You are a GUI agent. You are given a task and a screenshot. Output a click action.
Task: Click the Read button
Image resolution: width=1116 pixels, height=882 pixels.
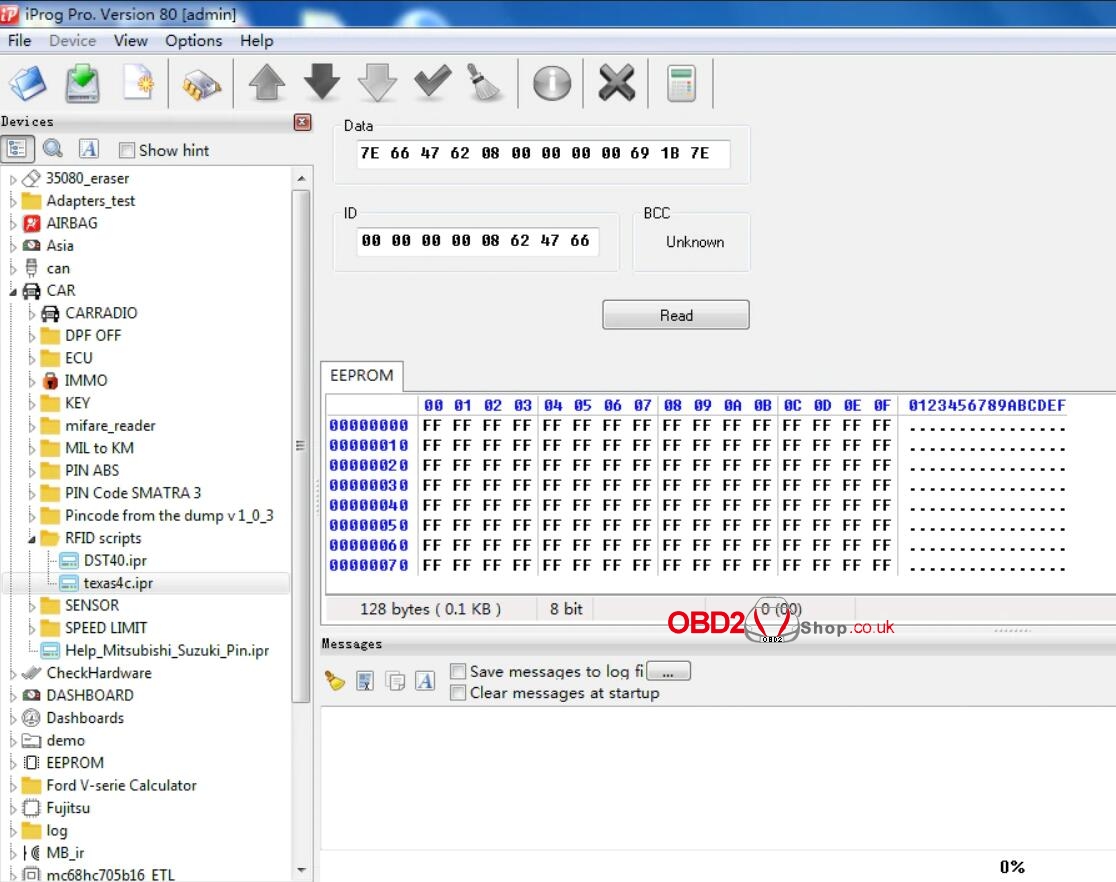point(675,315)
